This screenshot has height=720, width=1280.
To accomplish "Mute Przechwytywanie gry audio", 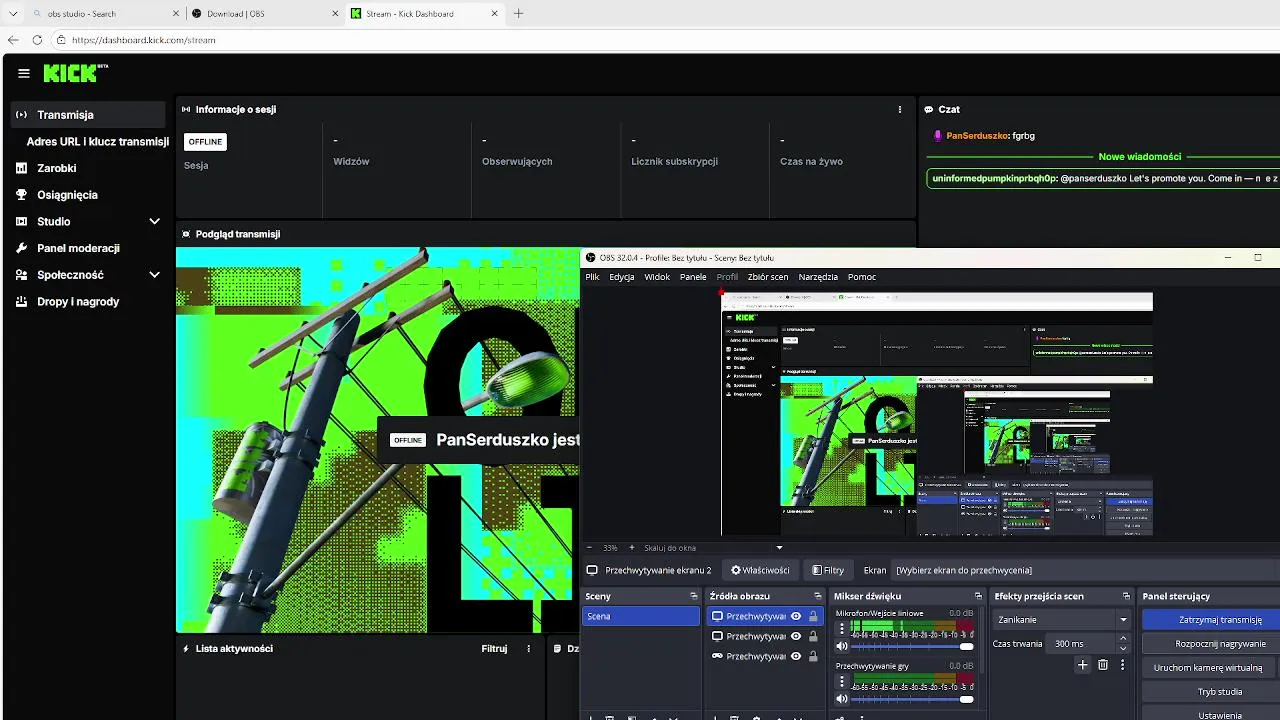I will click(x=842, y=699).
